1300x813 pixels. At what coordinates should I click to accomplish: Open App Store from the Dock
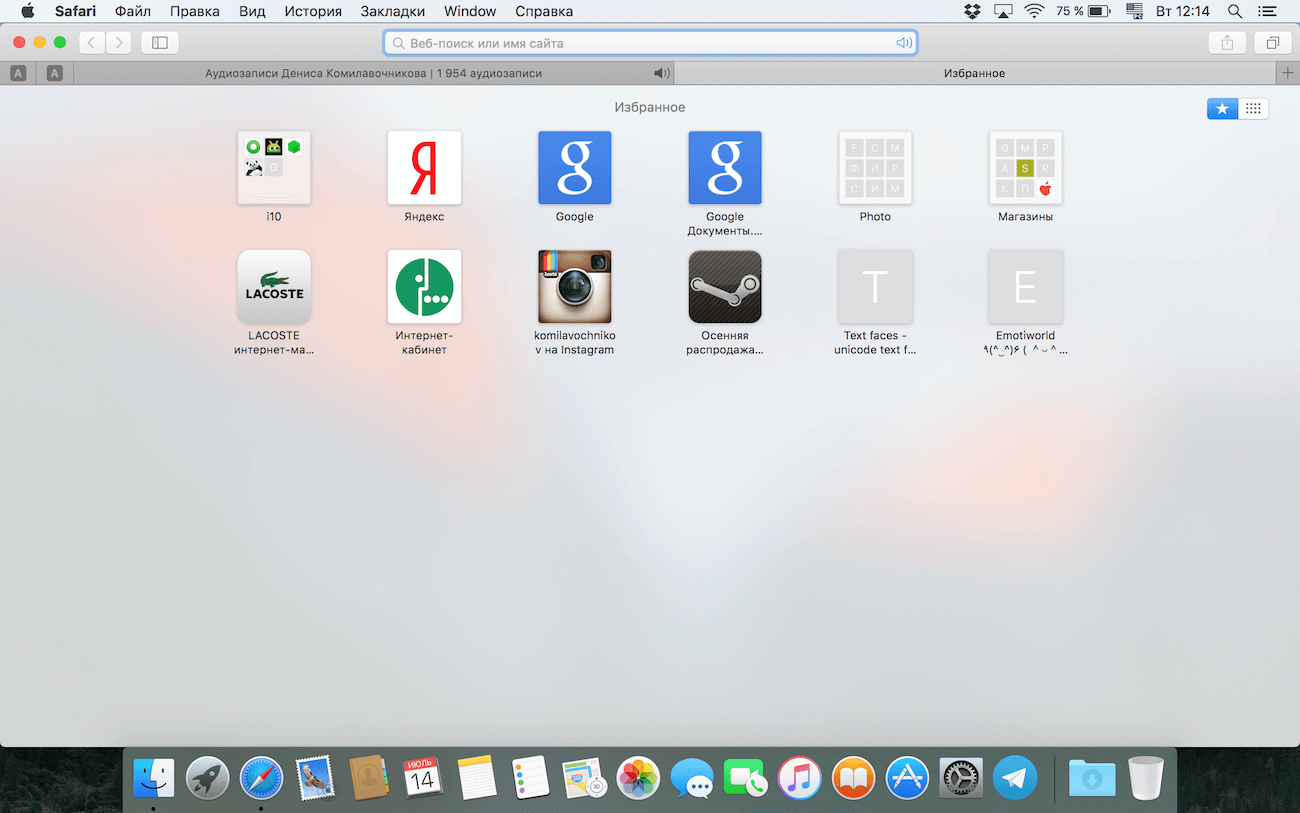click(908, 777)
